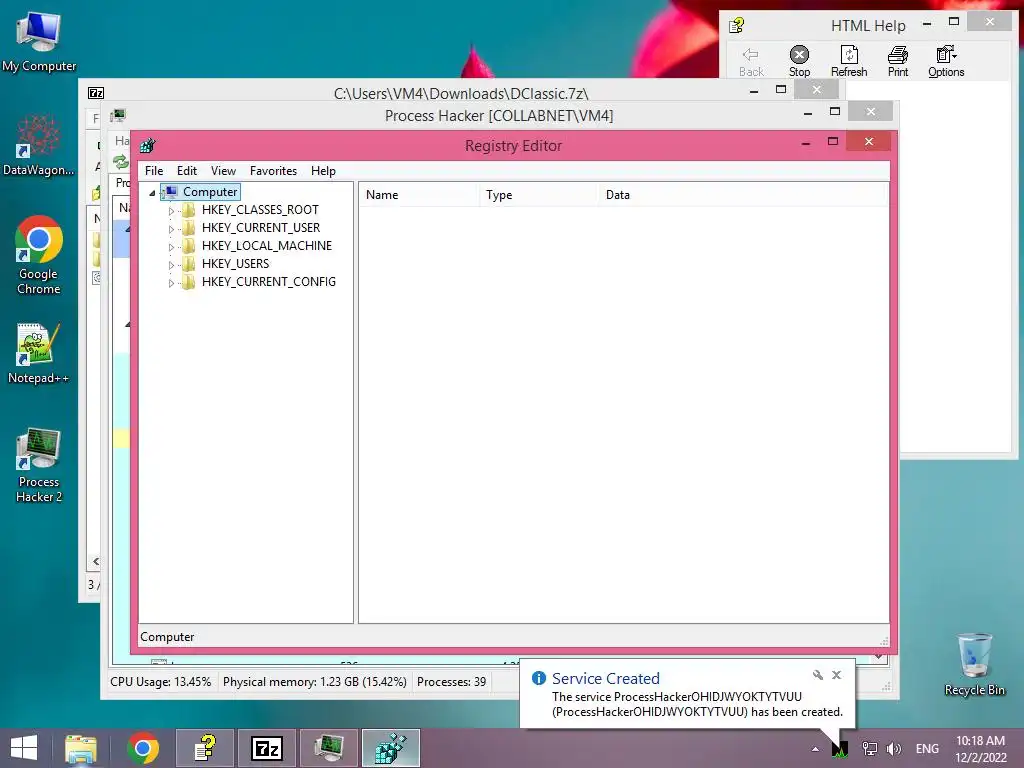Click Physical memory status bar entry
1024x768 pixels.
click(315, 682)
